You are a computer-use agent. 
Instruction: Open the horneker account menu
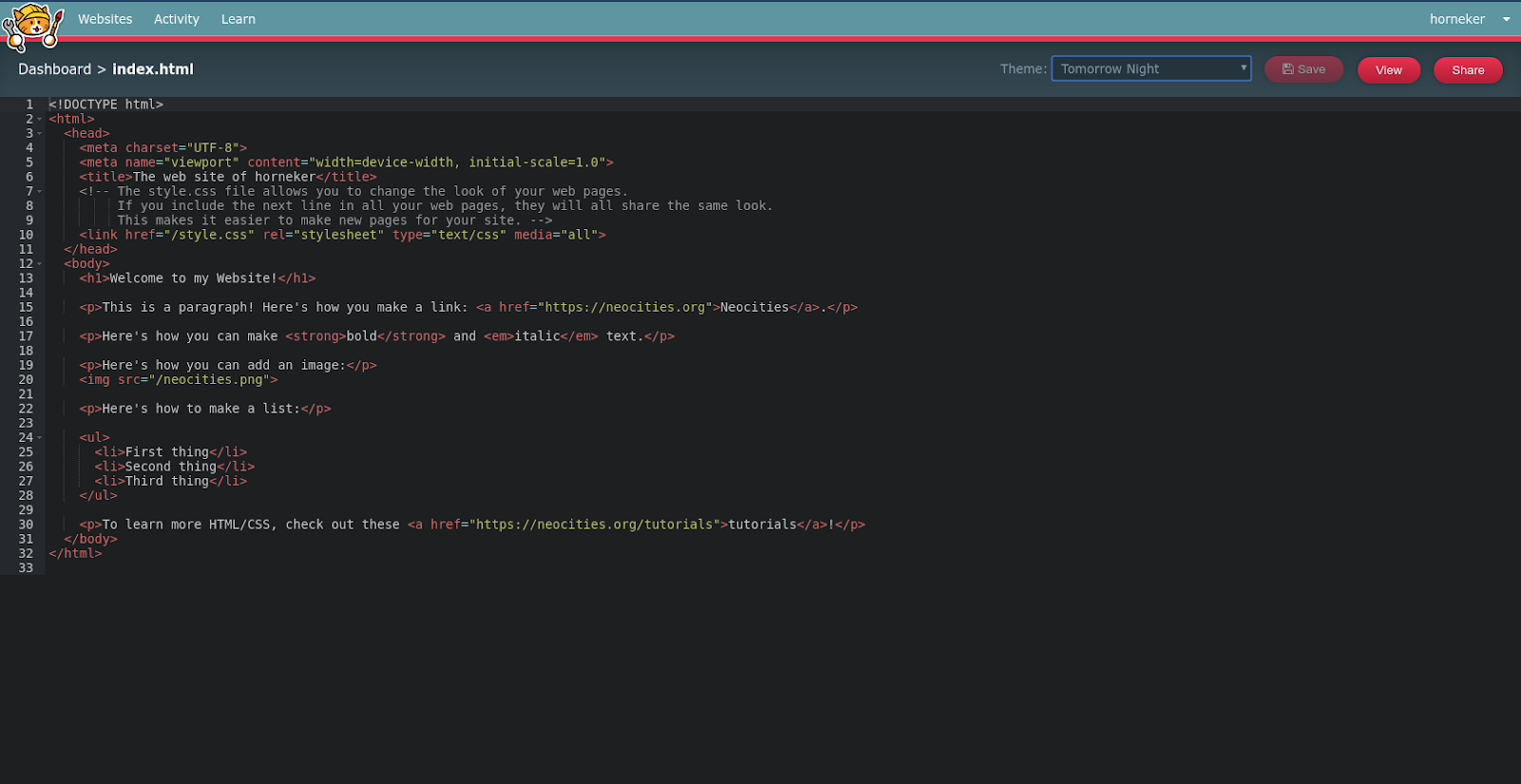point(1456,19)
